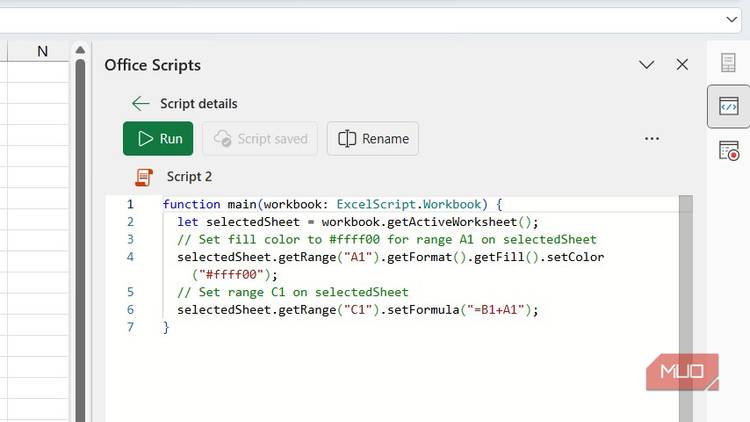Click the fill color comment line
This screenshot has height=422, width=750.
[387, 239]
